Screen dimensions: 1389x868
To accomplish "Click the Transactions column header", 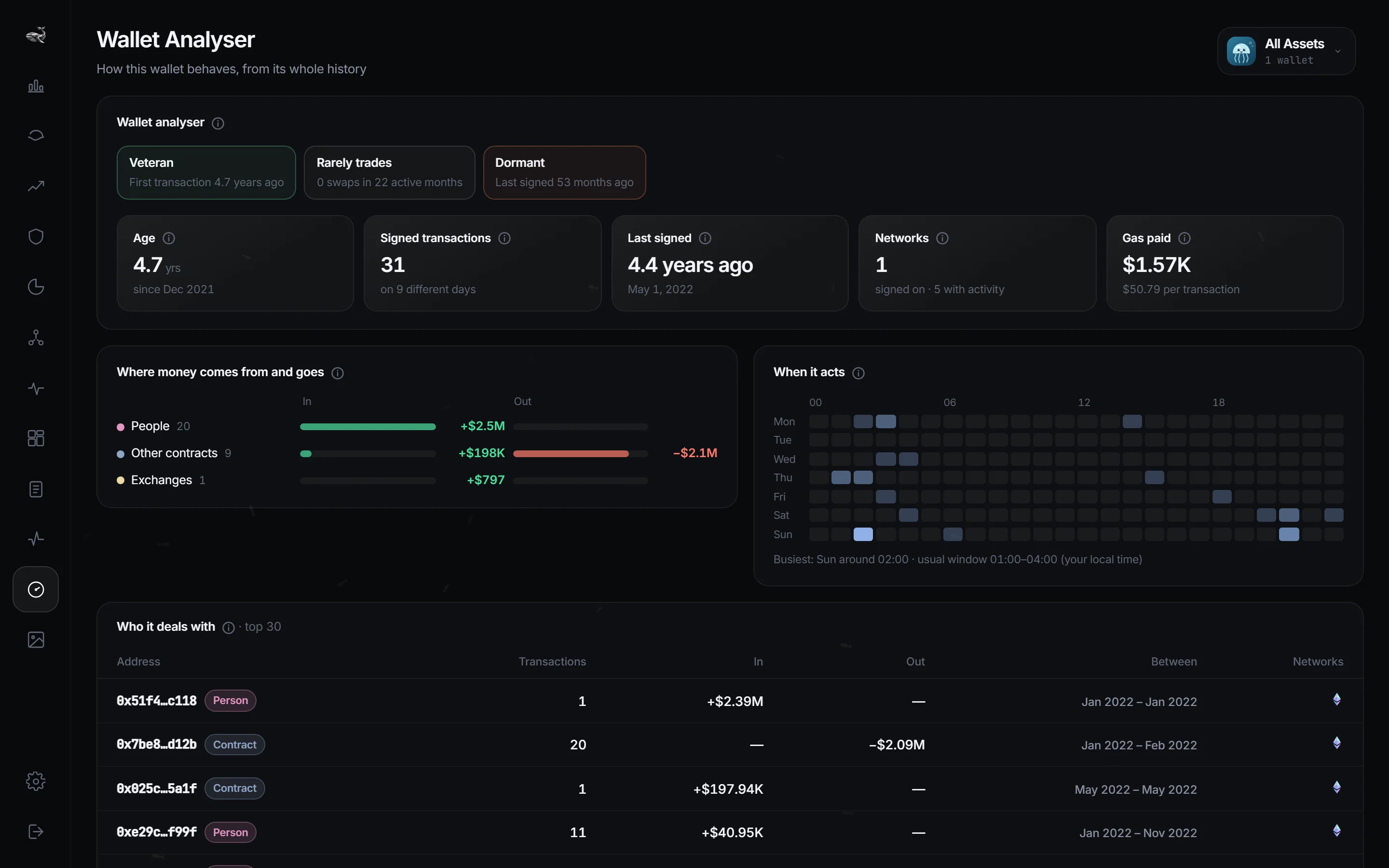I will [x=552, y=661].
